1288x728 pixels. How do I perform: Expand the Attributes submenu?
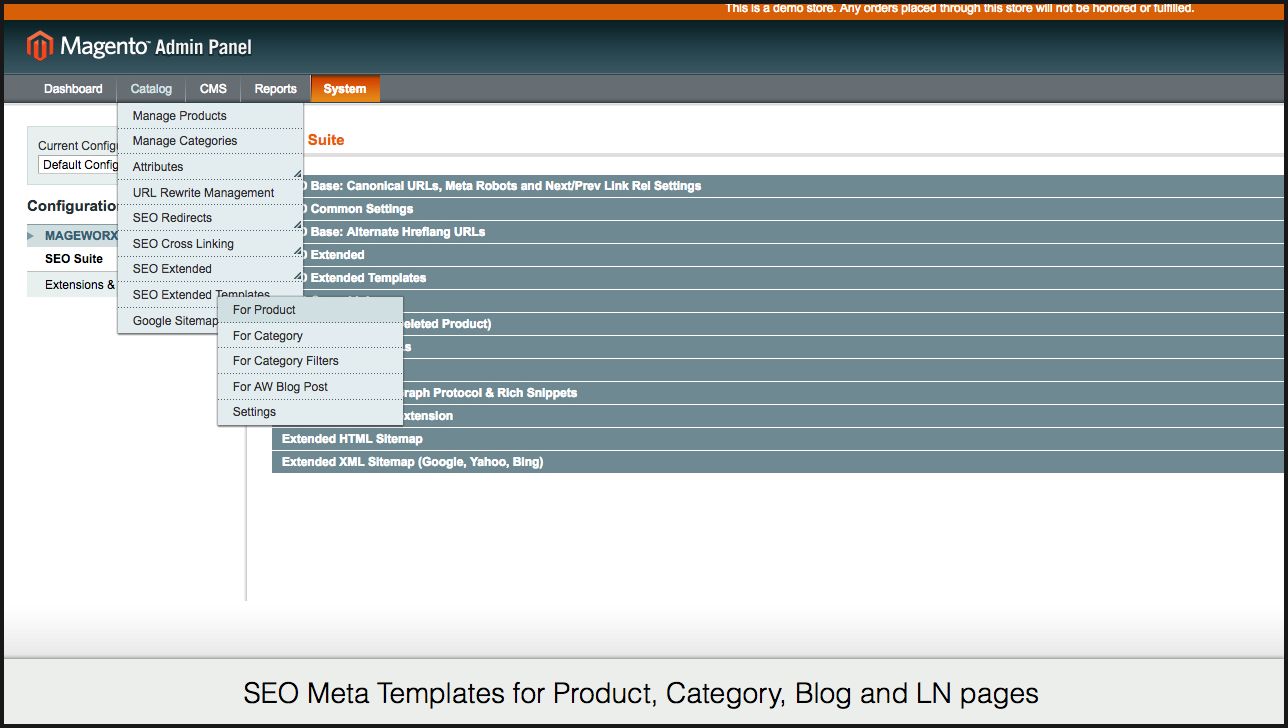pyautogui.click(x=158, y=167)
